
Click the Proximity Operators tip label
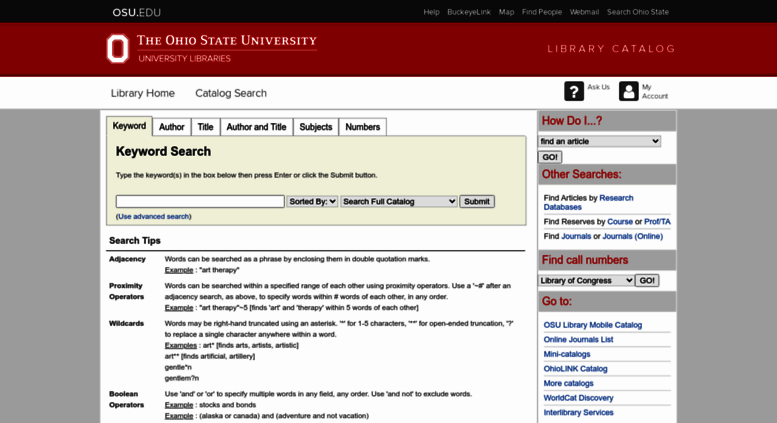coord(126,291)
